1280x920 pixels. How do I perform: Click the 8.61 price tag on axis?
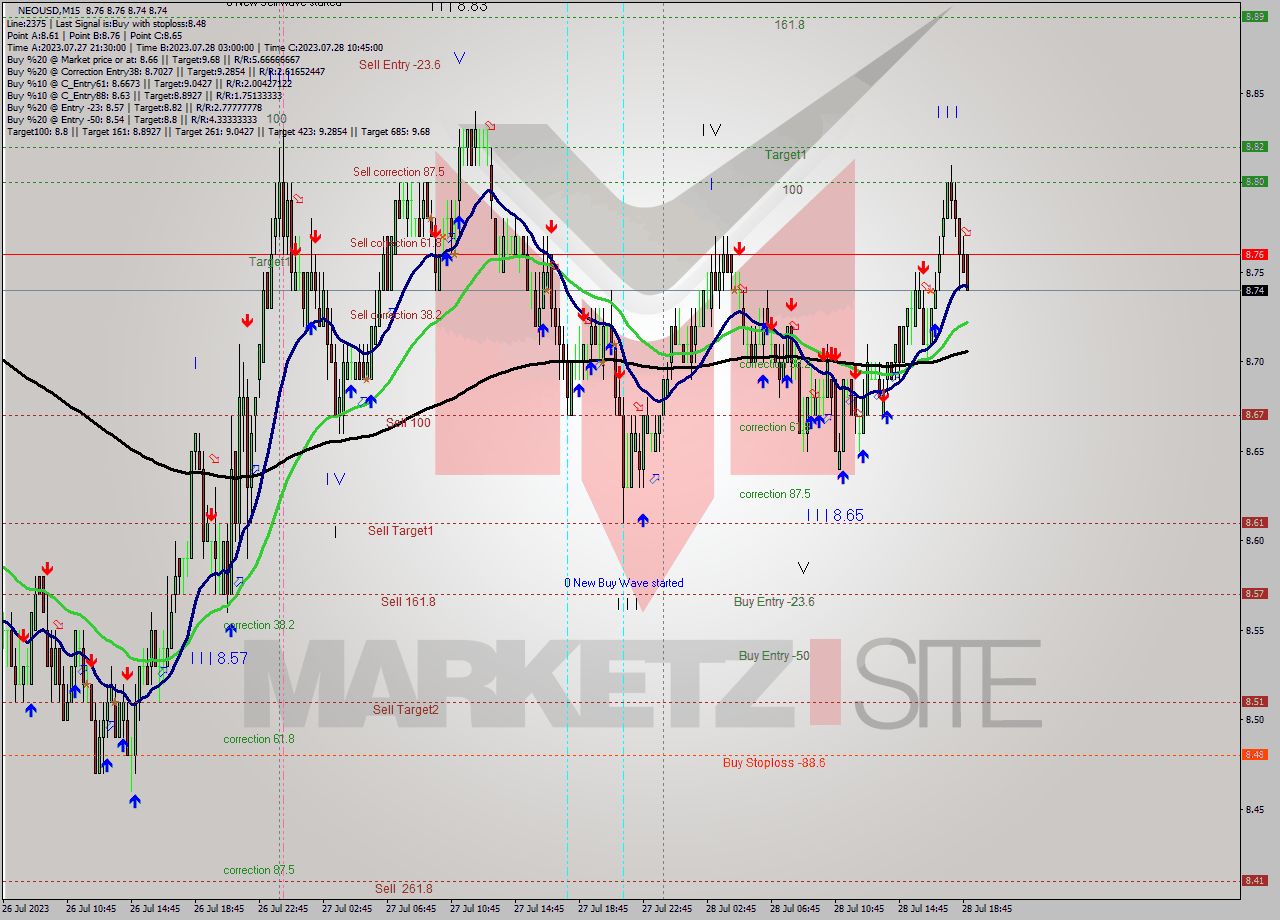click(1254, 523)
